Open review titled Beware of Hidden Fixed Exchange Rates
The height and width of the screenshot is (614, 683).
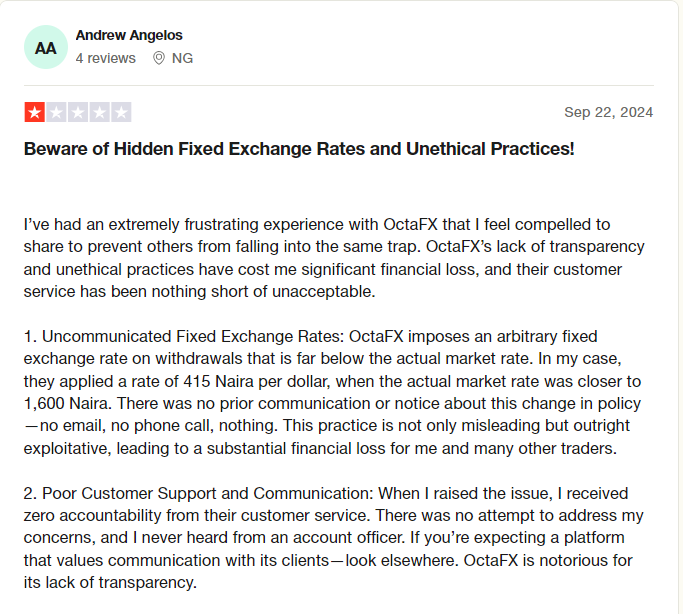(299, 149)
